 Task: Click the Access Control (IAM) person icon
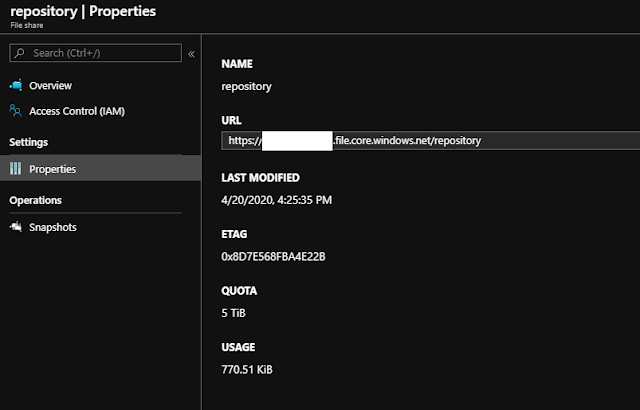[15, 111]
